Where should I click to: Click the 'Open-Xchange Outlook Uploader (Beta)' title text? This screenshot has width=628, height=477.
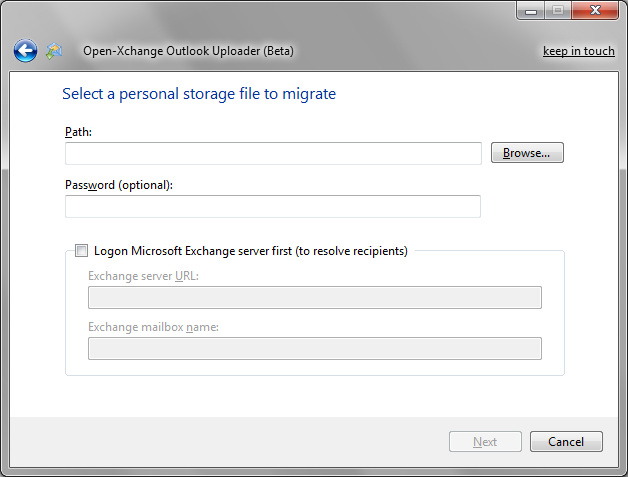[188, 51]
